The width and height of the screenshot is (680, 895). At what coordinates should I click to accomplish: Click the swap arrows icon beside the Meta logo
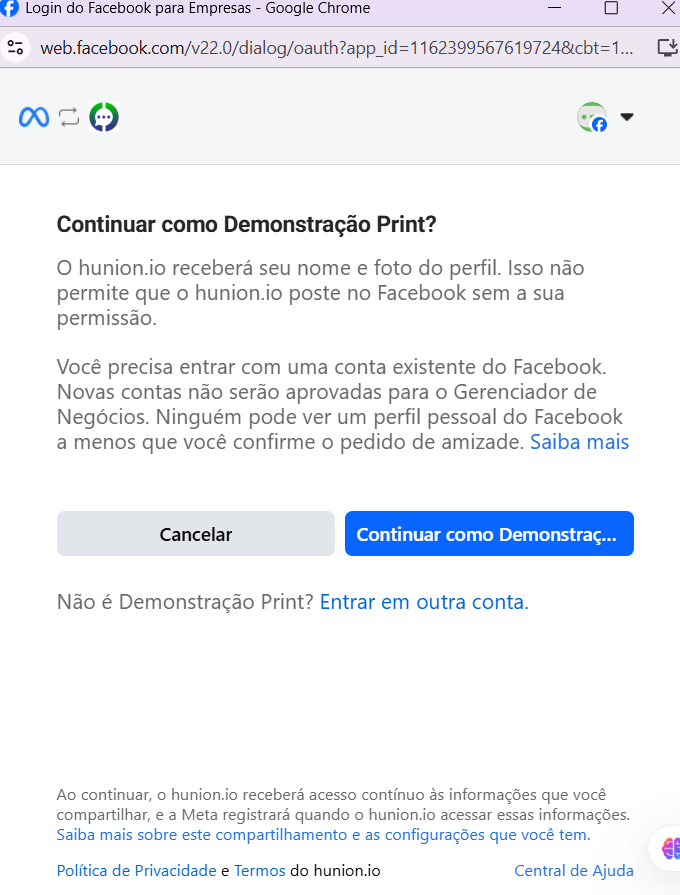click(x=68, y=116)
